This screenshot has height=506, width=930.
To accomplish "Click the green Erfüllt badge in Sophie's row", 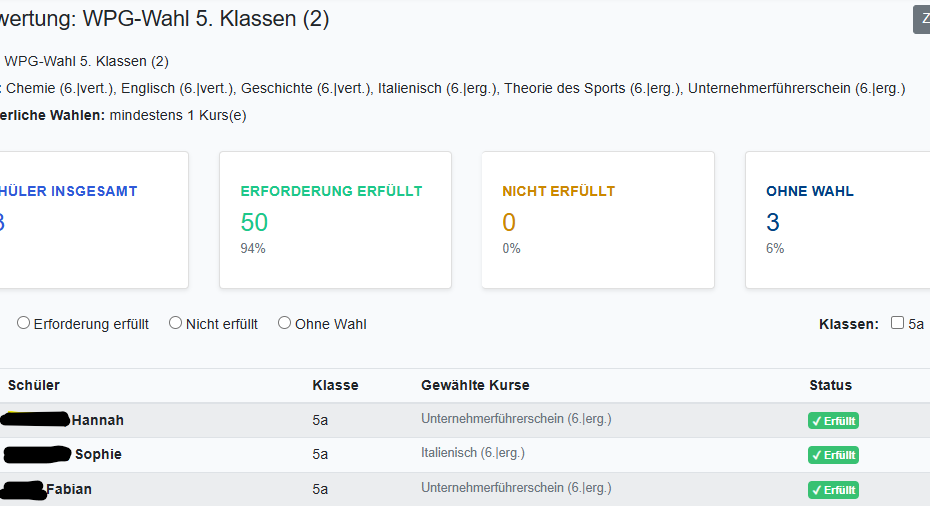I will tap(834, 455).
